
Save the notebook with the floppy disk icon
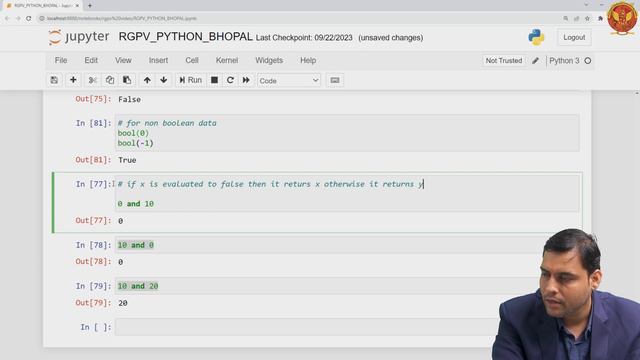(x=54, y=80)
